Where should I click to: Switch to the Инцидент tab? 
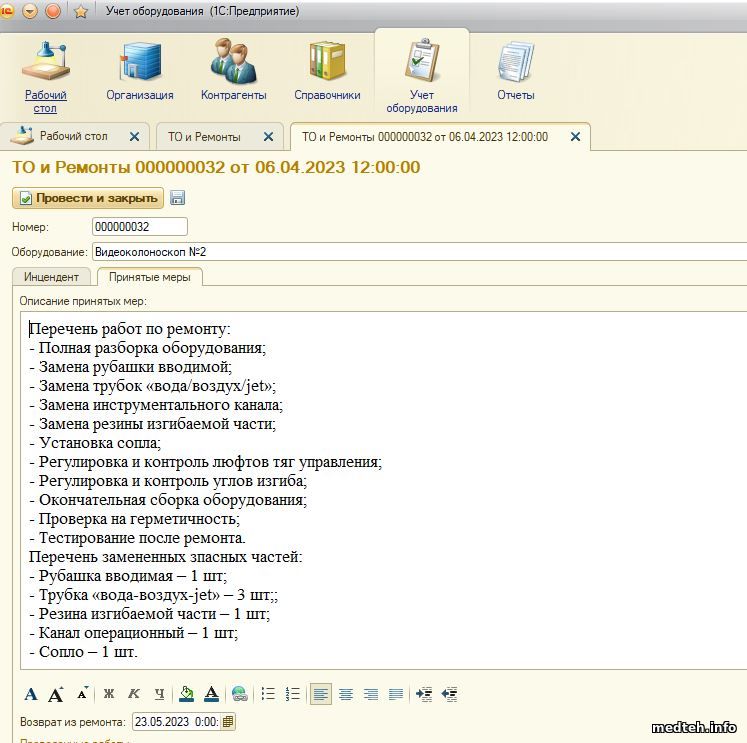51,277
